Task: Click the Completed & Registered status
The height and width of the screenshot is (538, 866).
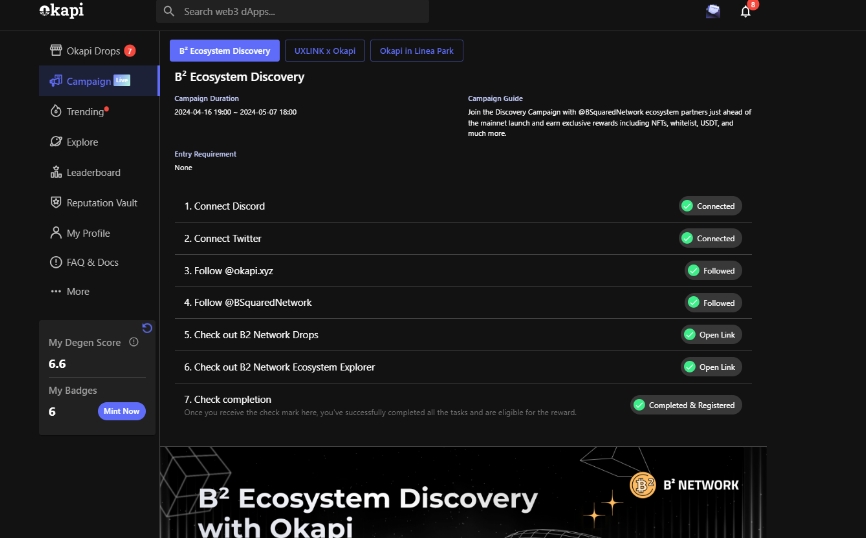Action: 685,405
